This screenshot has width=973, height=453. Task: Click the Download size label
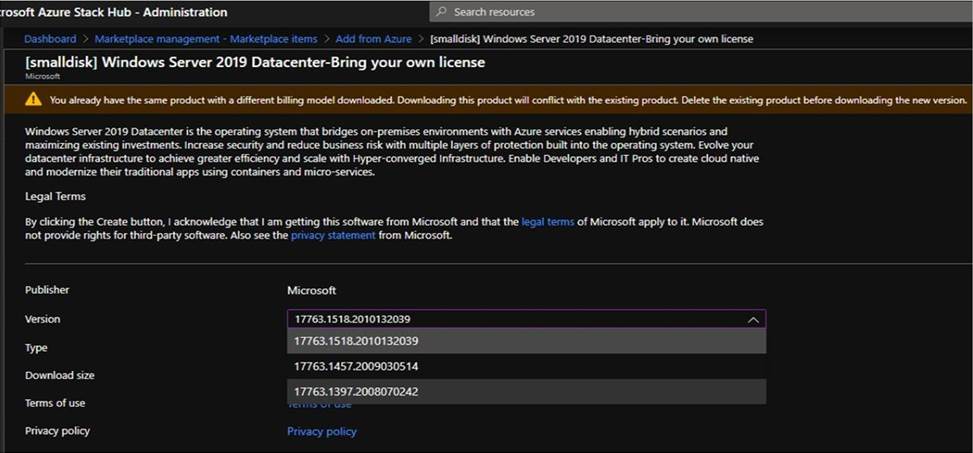coord(60,375)
